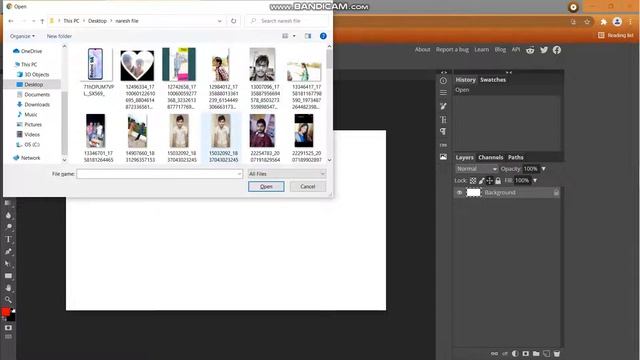Viewport: 640px width, 360px height.
Task: Open the Learn menu link
Action: [x=481, y=50]
